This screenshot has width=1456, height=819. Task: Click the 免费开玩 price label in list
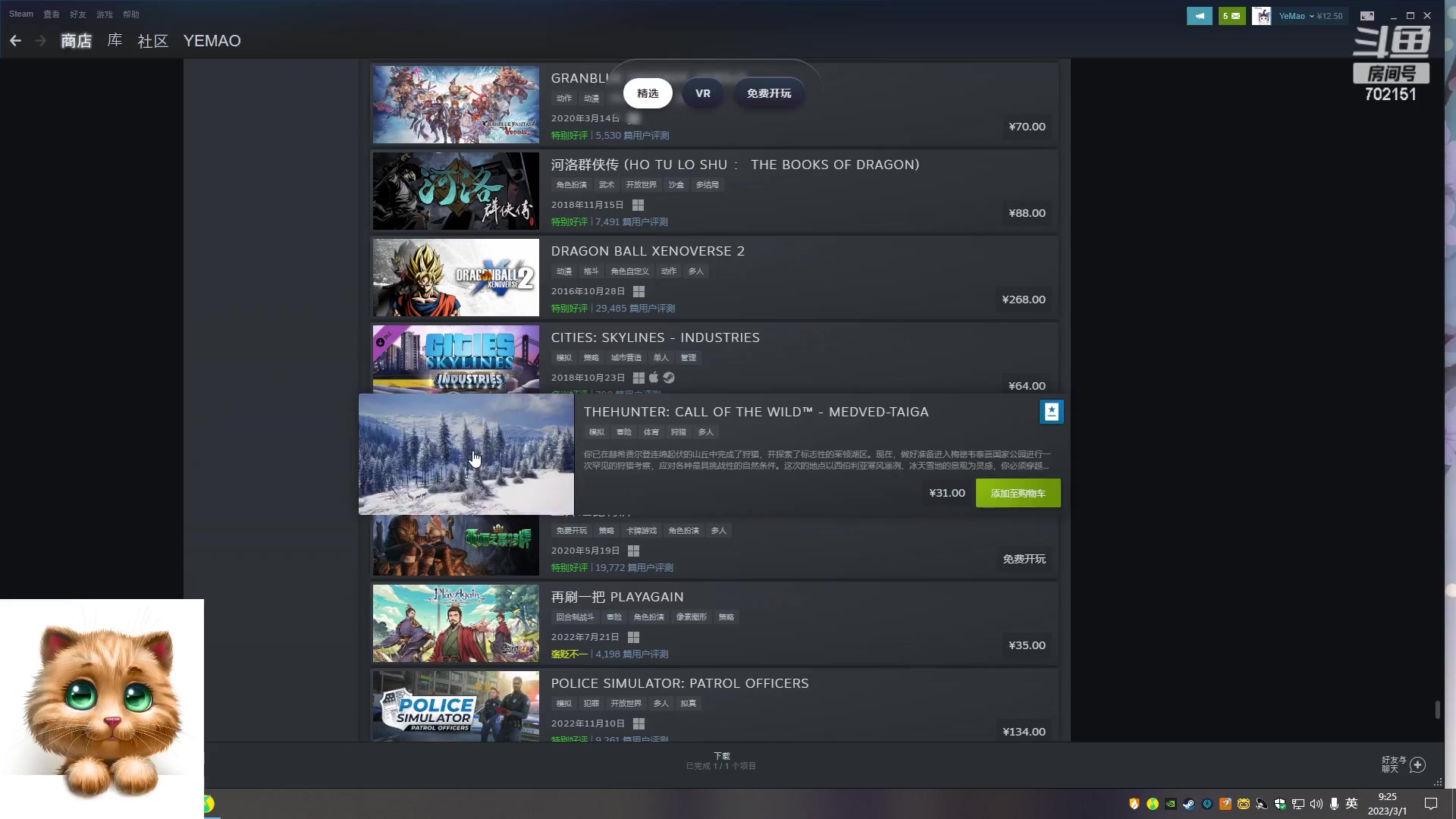coord(1024,559)
